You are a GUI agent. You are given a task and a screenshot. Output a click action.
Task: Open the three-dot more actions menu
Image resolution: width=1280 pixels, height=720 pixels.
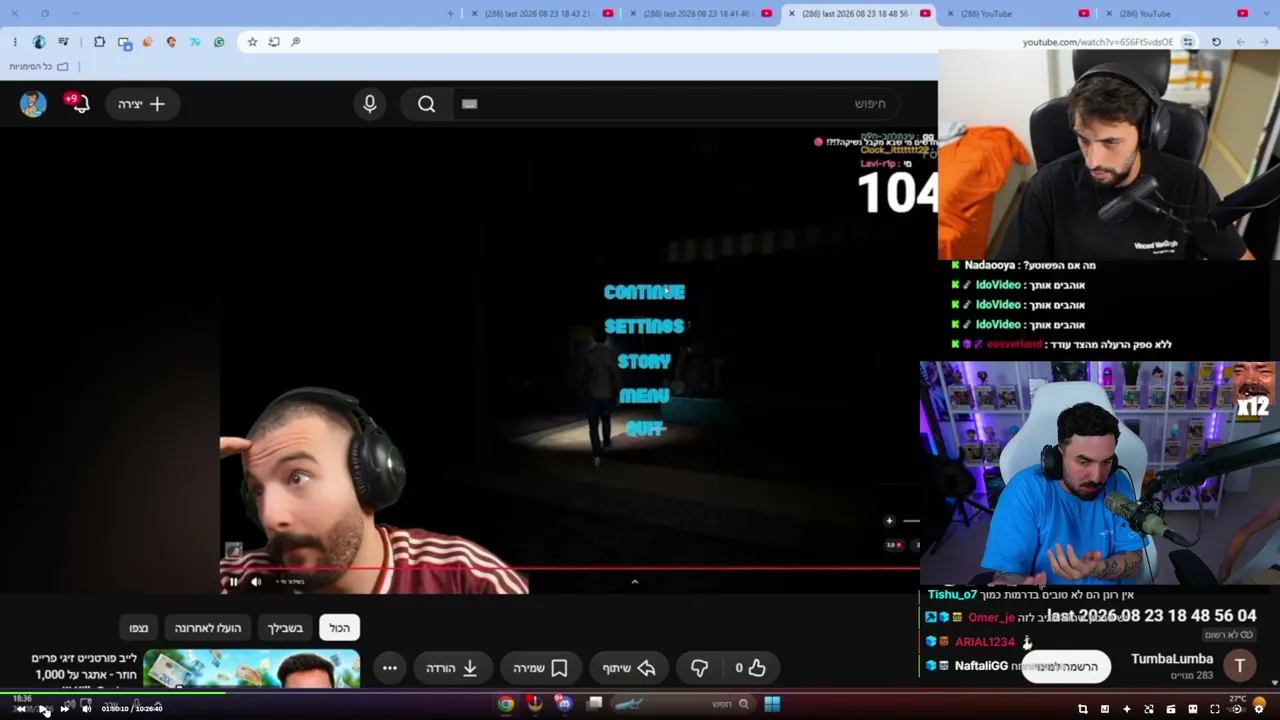(x=390, y=668)
